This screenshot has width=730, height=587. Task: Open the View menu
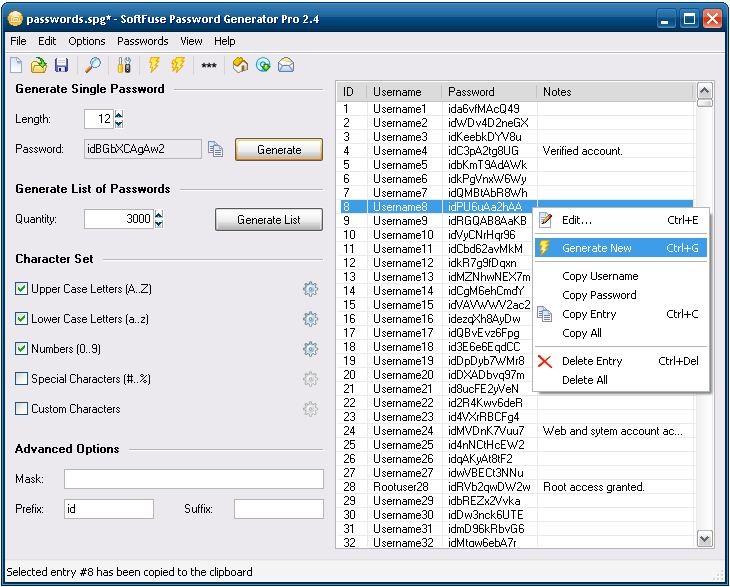(191, 41)
